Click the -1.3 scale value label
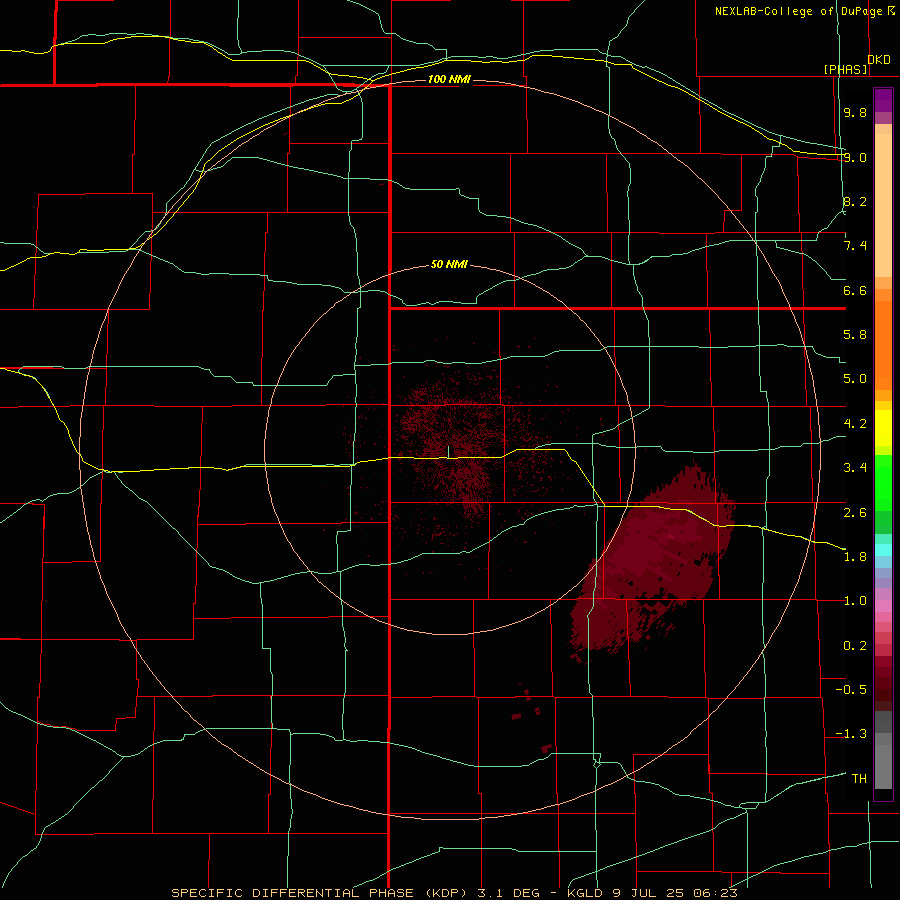 pos(851,734)
